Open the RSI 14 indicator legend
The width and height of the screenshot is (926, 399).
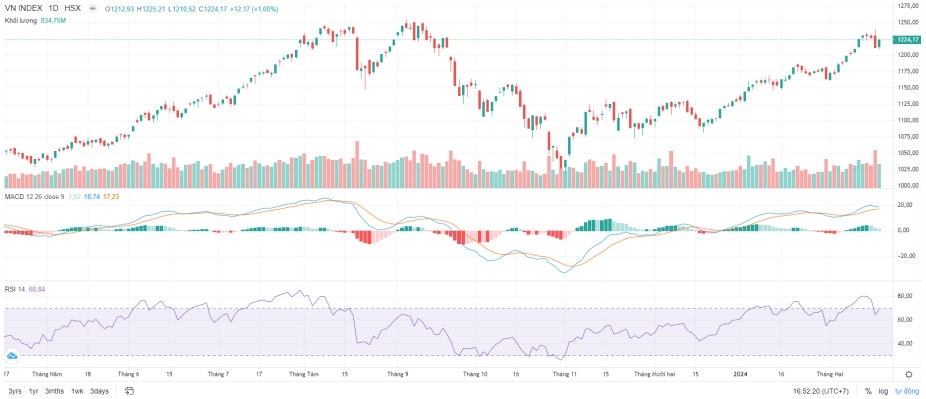[x=15, y=289]
